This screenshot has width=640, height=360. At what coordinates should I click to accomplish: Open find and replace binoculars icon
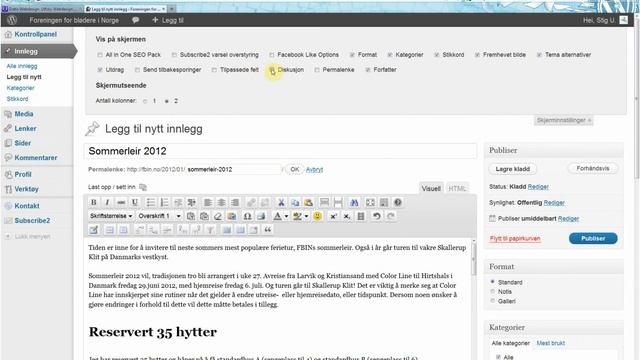click(354, 202)
